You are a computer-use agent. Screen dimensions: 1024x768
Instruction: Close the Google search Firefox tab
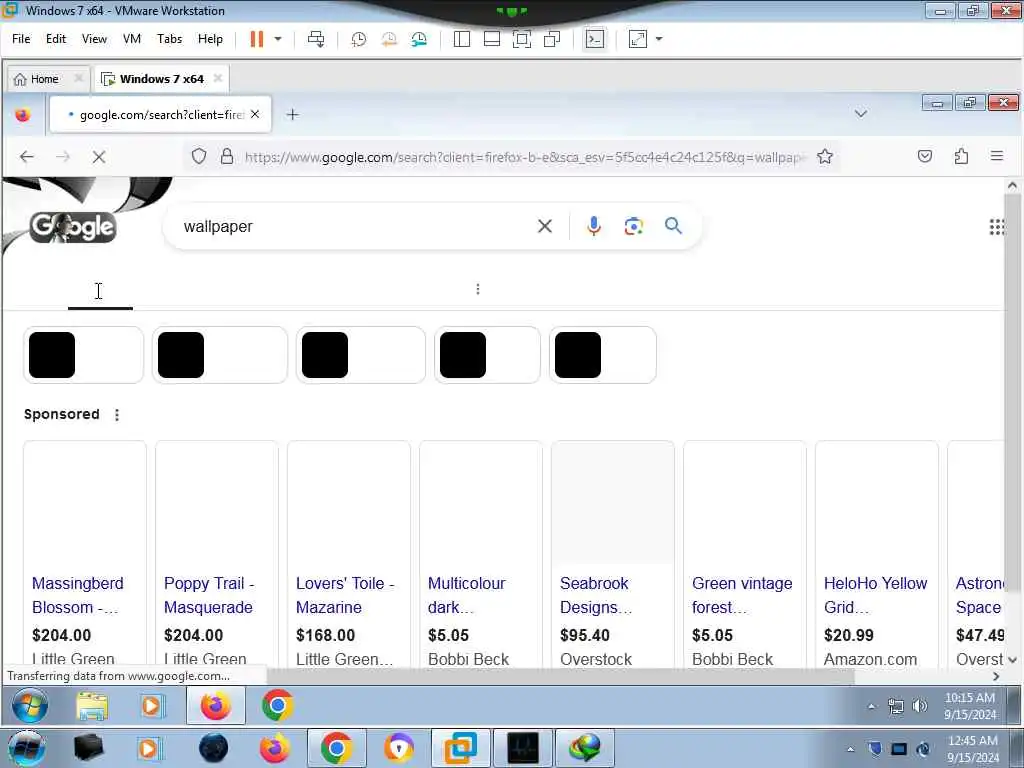pyautogui.click(x=255, y=114)
